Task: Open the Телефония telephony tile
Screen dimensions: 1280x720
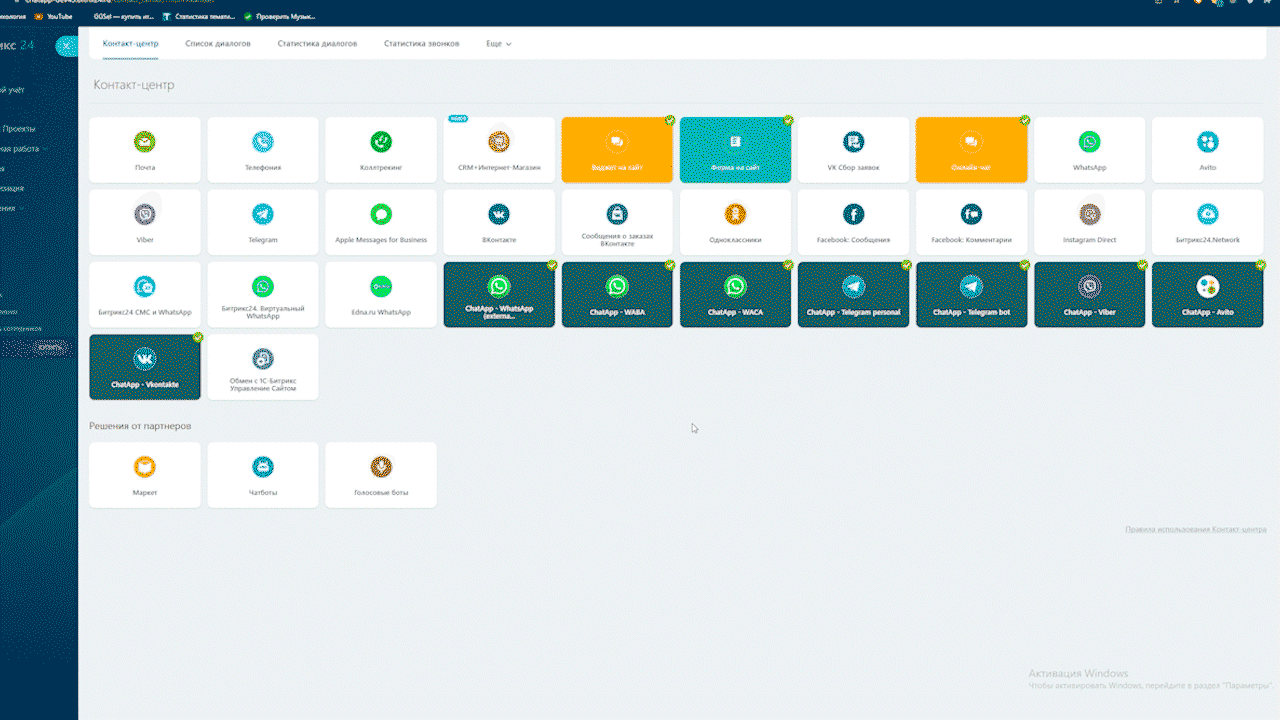Action: (x=263, y=150)
